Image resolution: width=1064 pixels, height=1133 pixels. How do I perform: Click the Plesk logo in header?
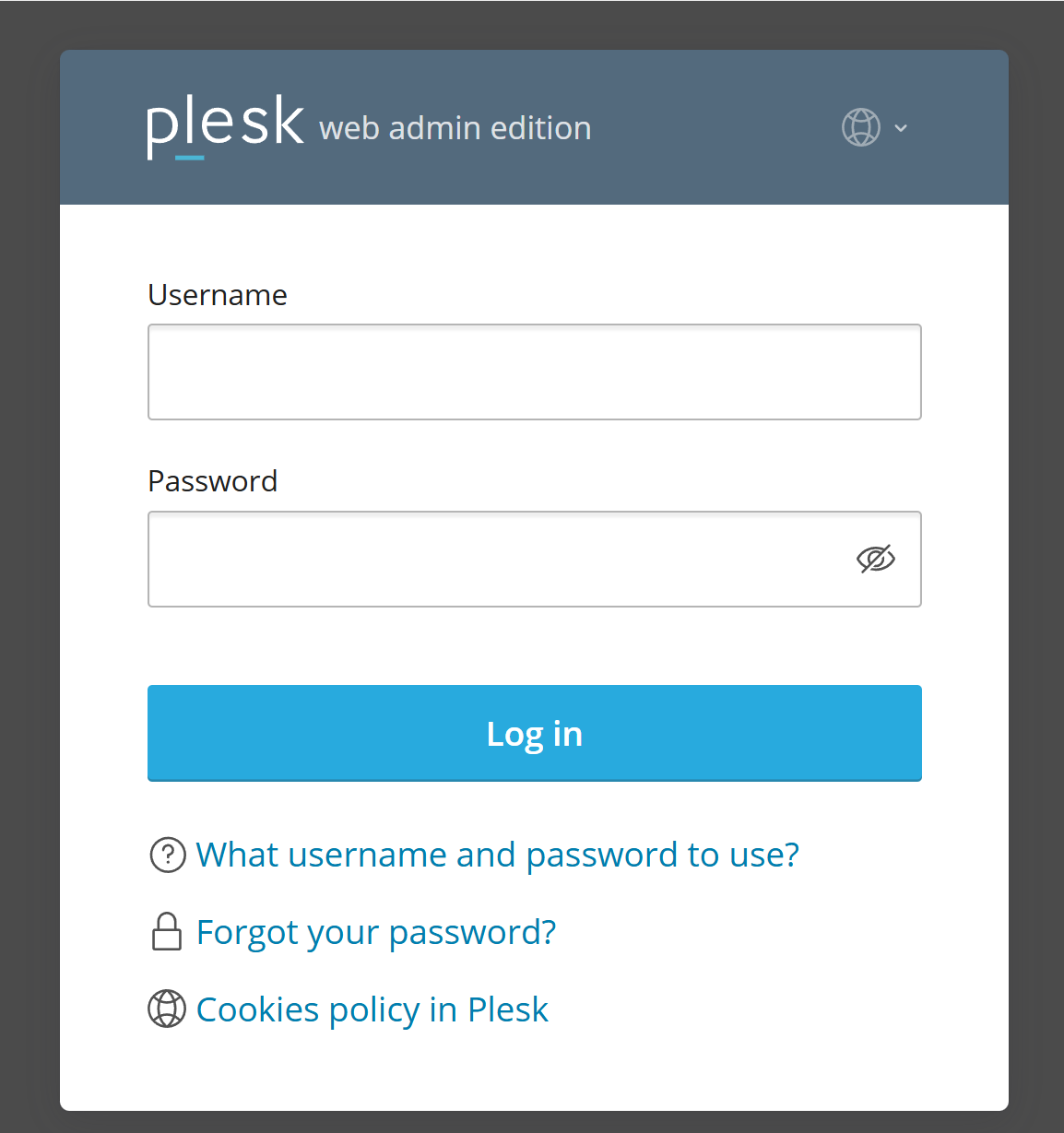[225, 126]
